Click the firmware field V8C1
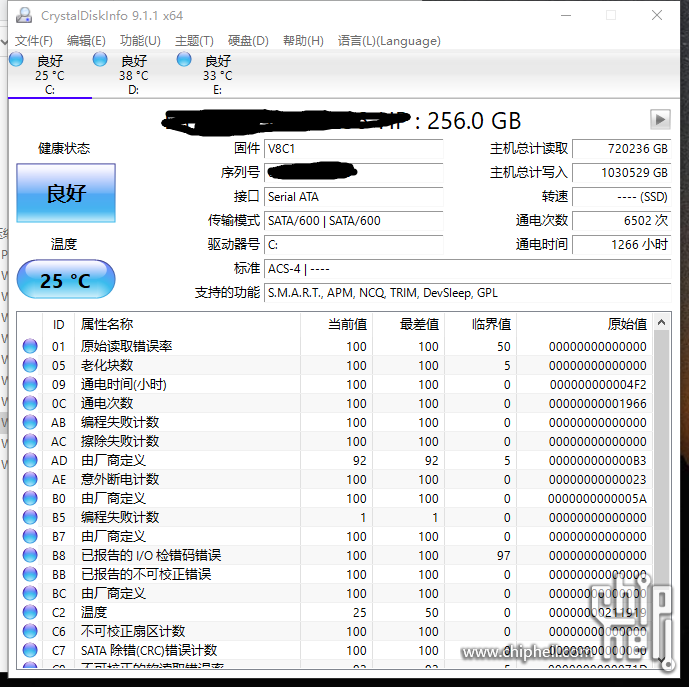The width and height of the screenshot is (689, 687). coord(353,149)
